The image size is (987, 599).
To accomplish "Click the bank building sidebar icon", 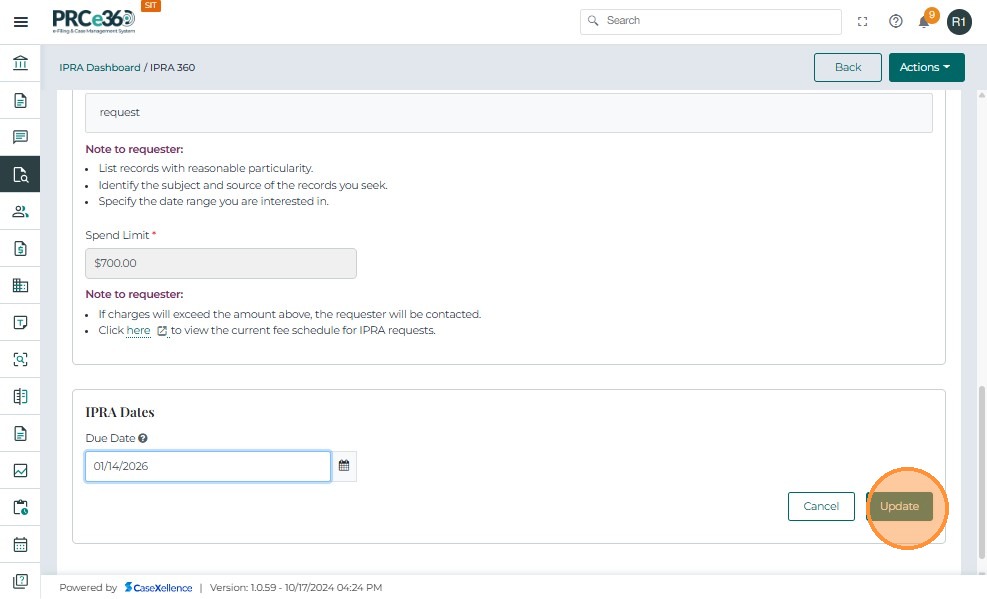I will (20, 64).
